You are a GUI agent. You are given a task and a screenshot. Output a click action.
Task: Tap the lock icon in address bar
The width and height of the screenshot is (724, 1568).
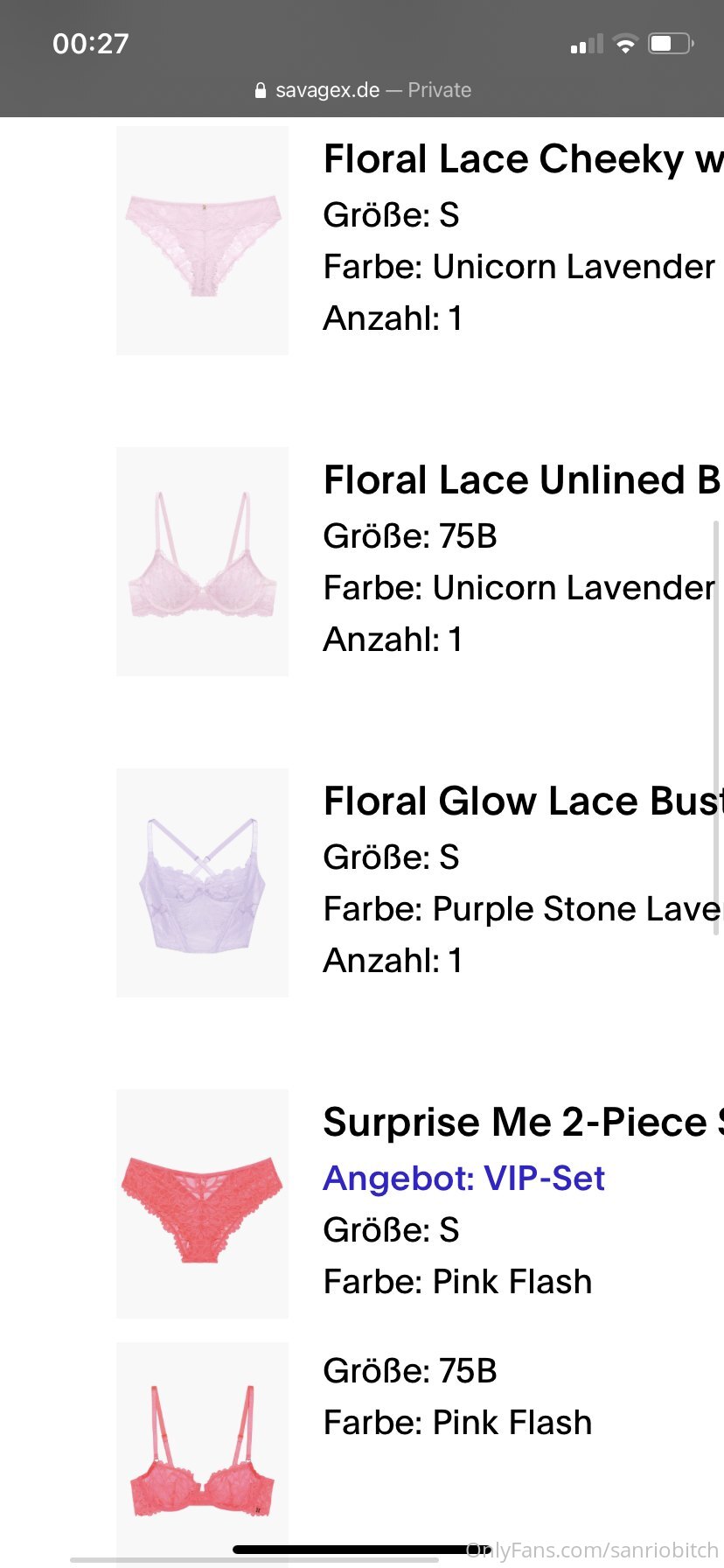(x=260, y=90)
